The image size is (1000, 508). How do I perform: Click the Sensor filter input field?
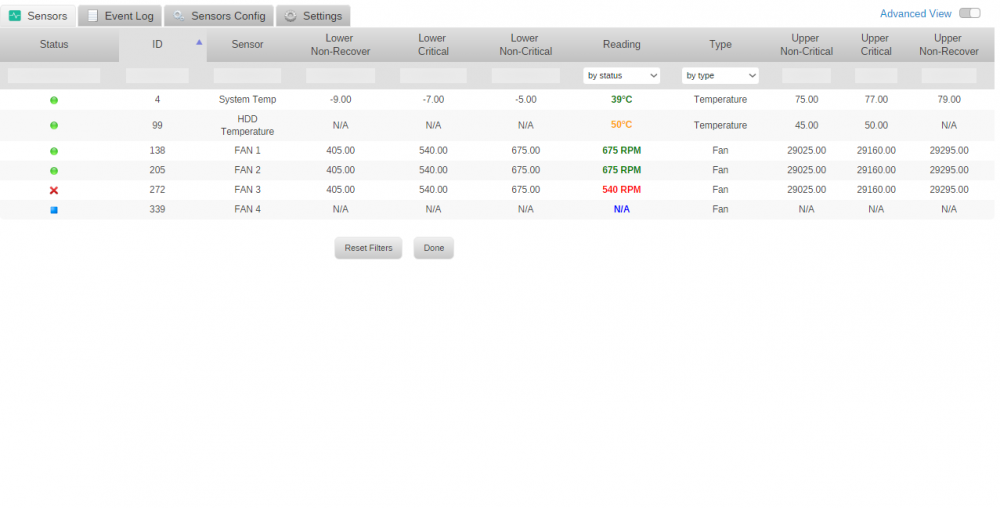click(x=247, y=76)
